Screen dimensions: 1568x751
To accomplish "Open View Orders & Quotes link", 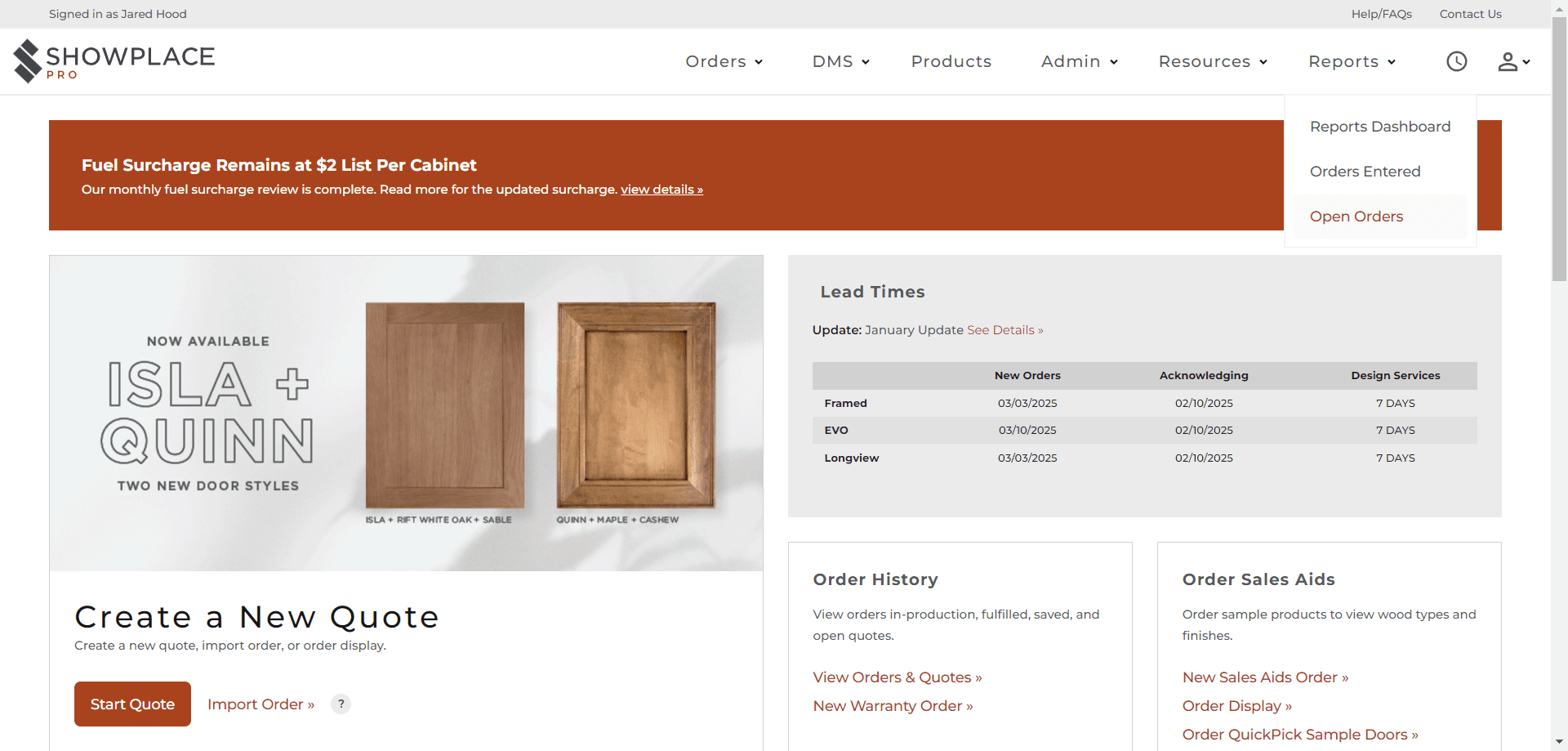I will 898,677.
